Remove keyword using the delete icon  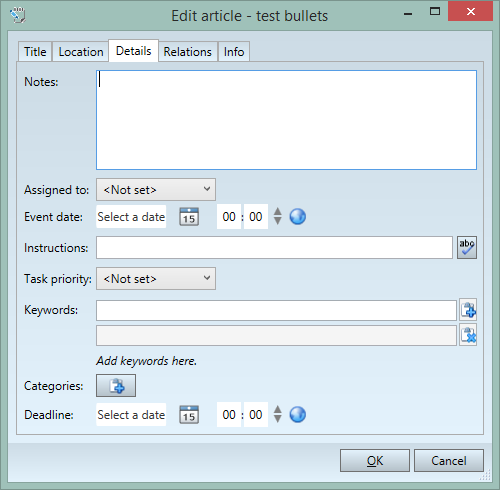point(468,335)
